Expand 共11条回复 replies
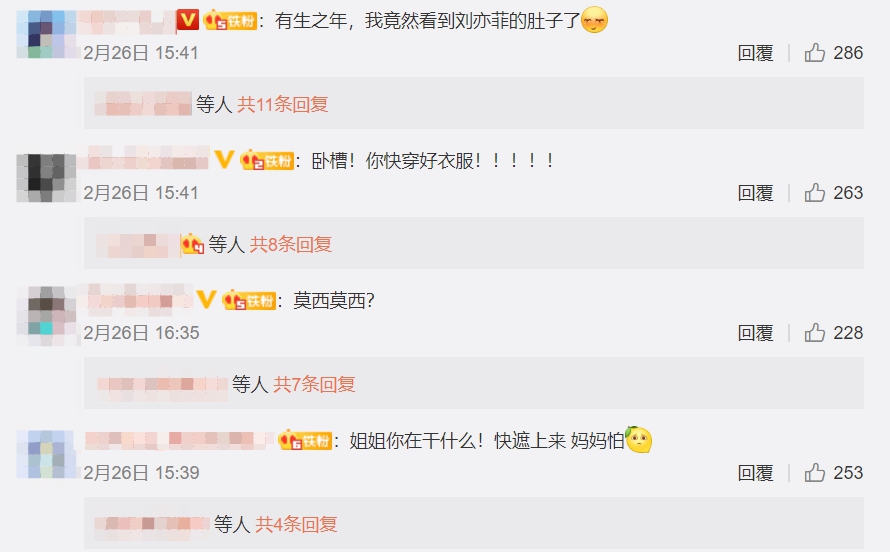 [x=283, y=104]
